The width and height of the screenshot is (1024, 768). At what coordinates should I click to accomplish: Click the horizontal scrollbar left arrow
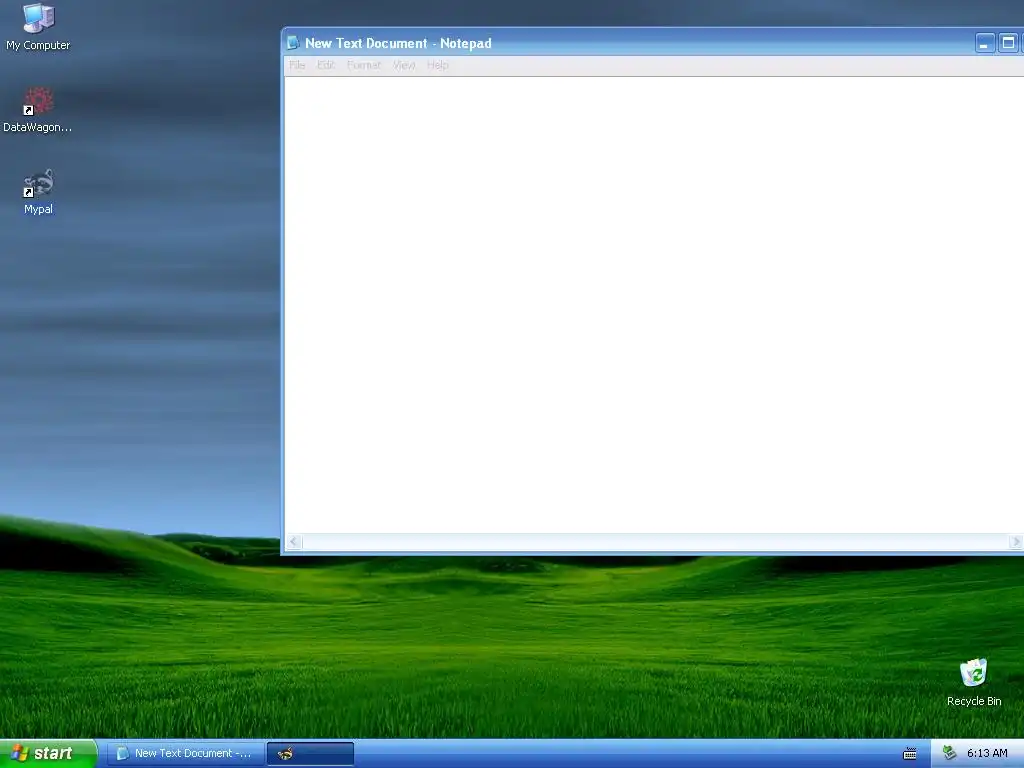[x=295, y=541]
